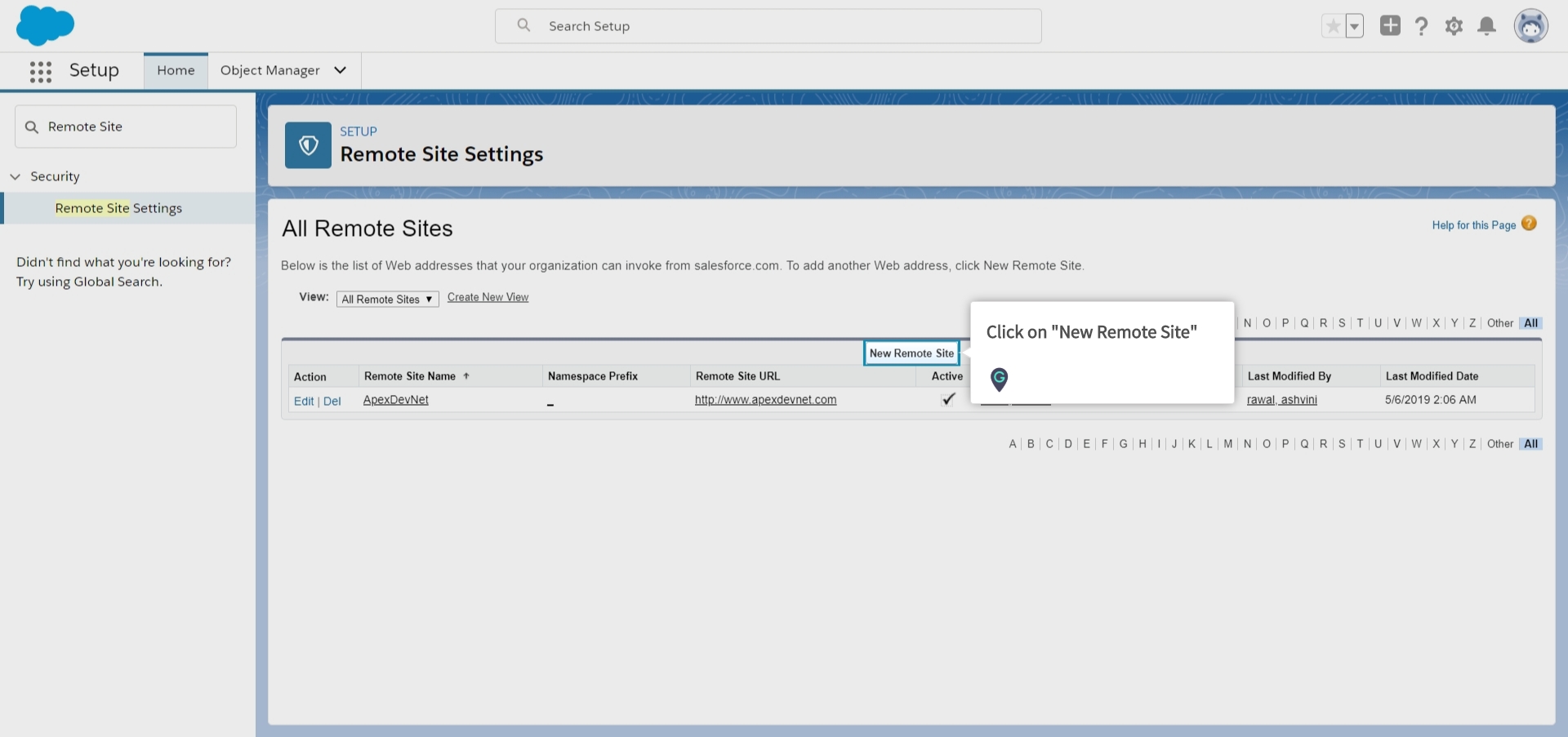Click the Quick Find search field

point(125,126)
